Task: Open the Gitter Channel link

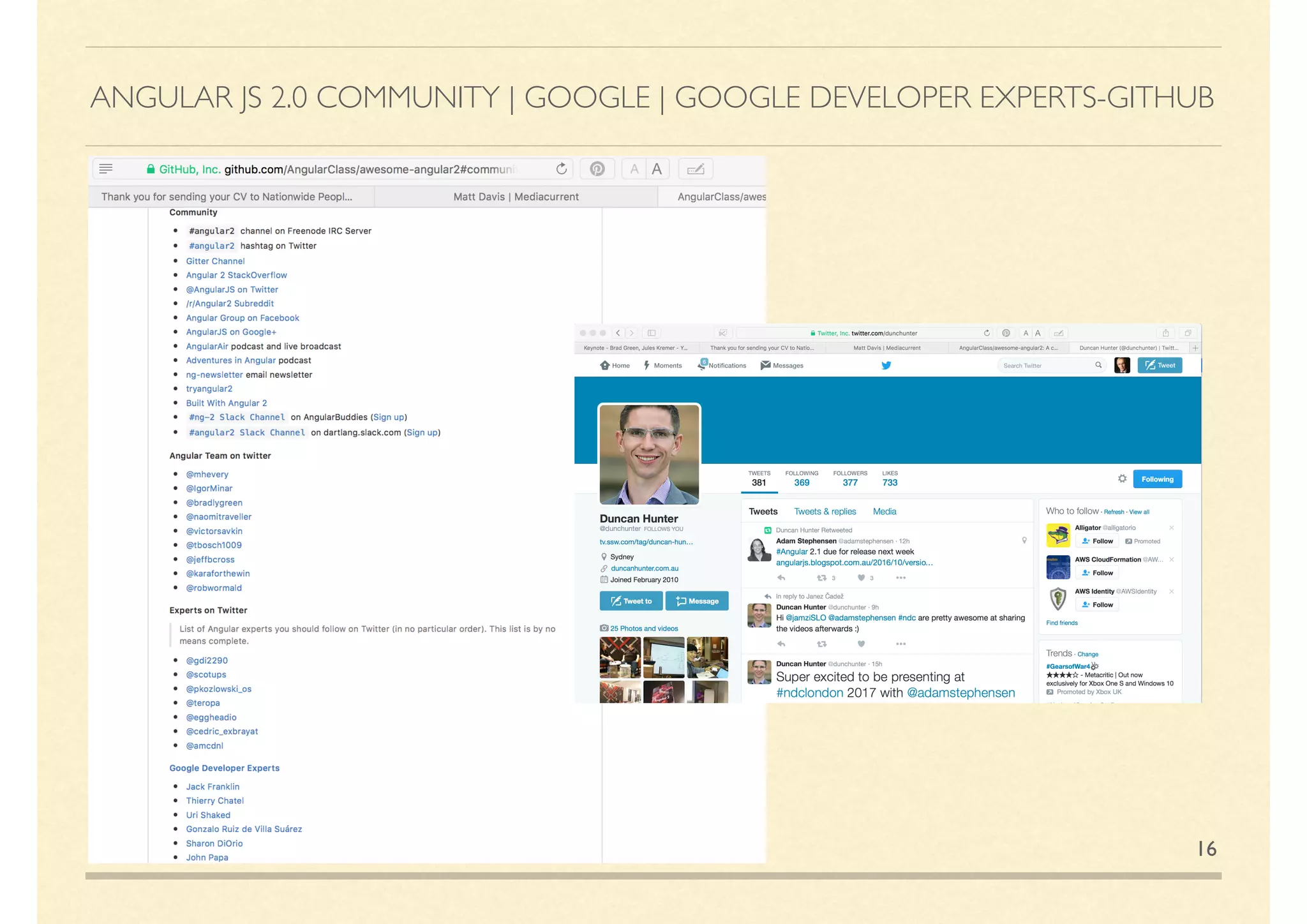Action: [x=215, y=261]
